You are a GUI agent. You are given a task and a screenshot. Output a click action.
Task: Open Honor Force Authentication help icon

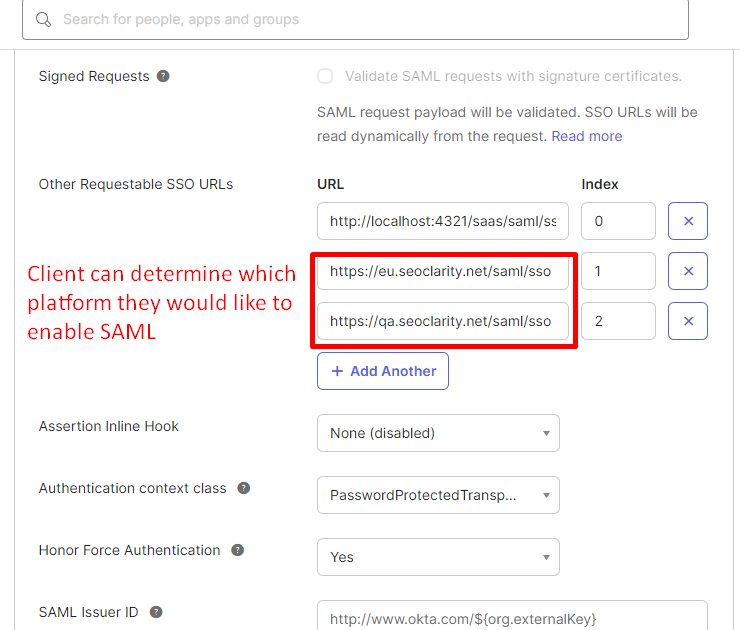pos(237,550)
